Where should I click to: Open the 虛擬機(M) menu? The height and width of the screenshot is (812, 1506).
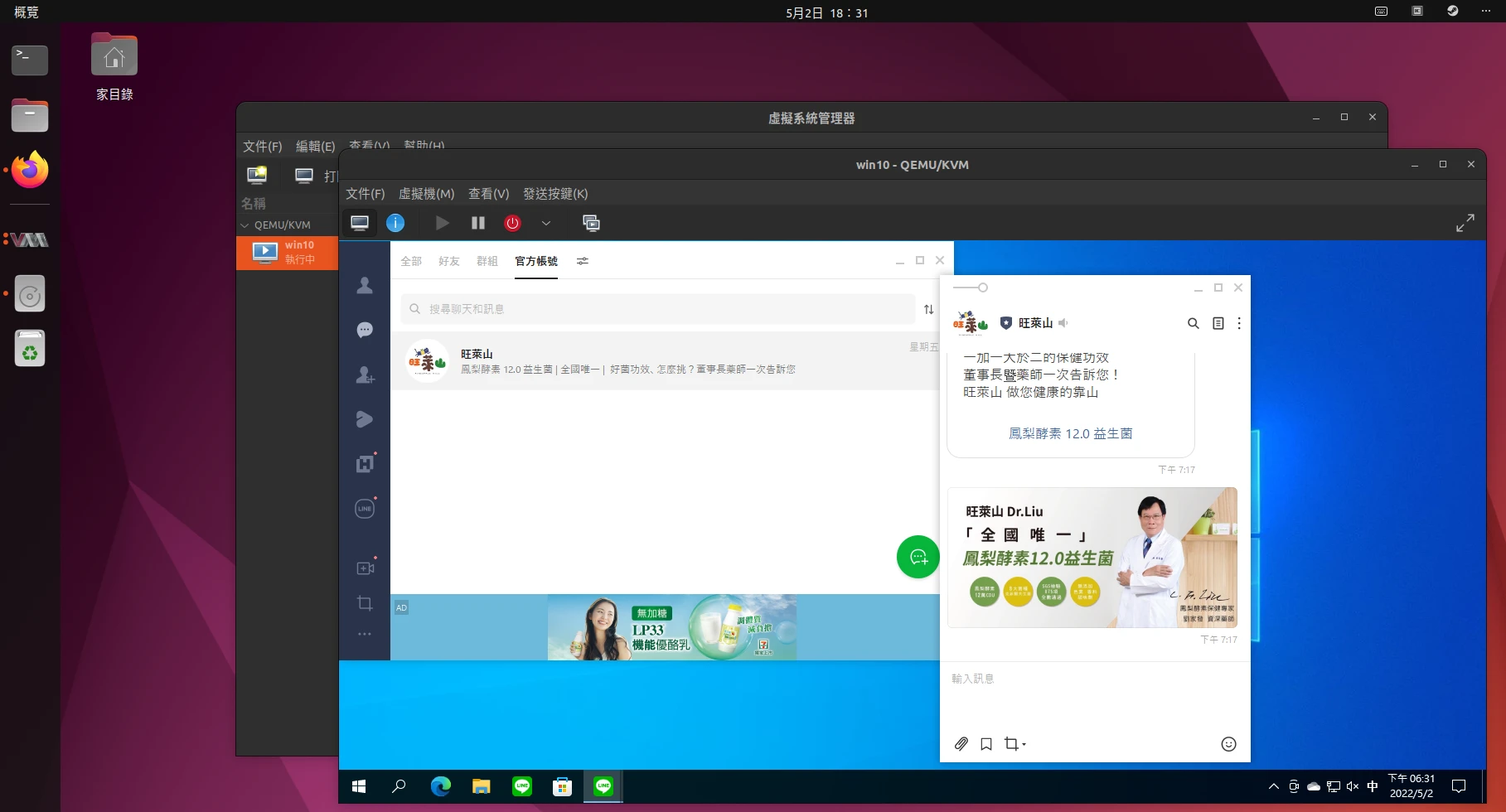[426, 194]
